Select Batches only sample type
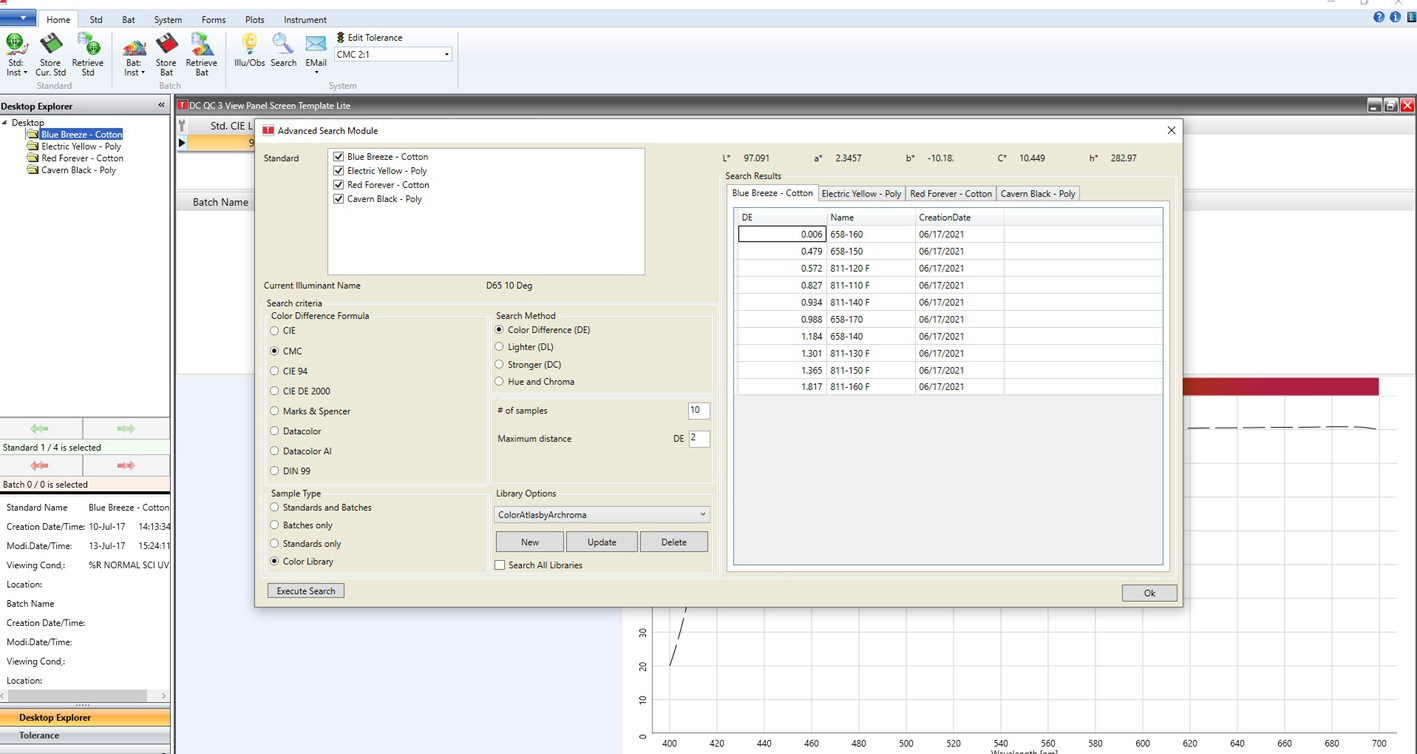This screenshot has height=754, width=1417. [x=275, y=525]
